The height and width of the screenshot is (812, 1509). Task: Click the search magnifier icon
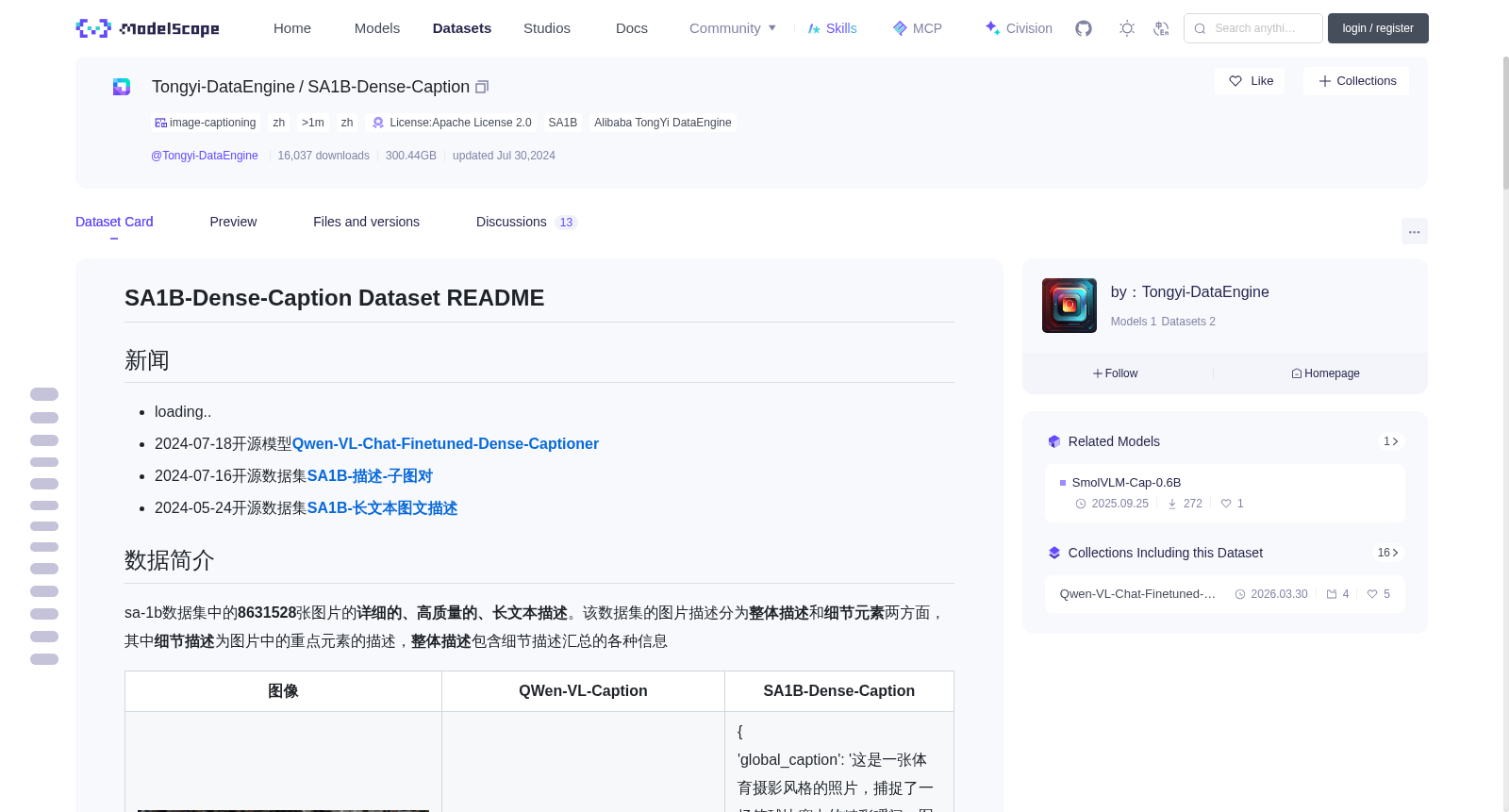click(x=1200, y=28)
